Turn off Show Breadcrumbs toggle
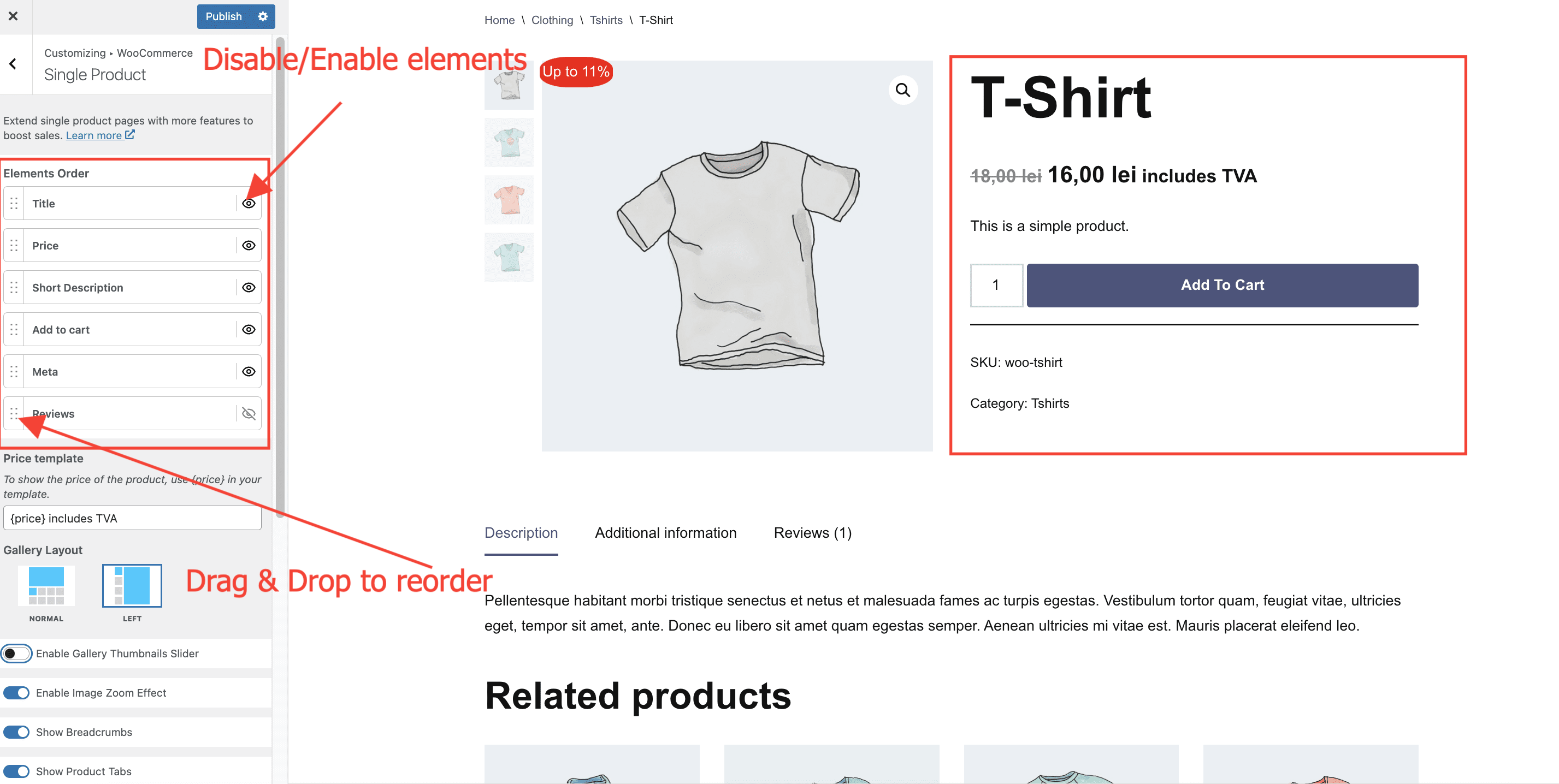The height and width of the screenshot is (784, 1559). tap(16, 732)
